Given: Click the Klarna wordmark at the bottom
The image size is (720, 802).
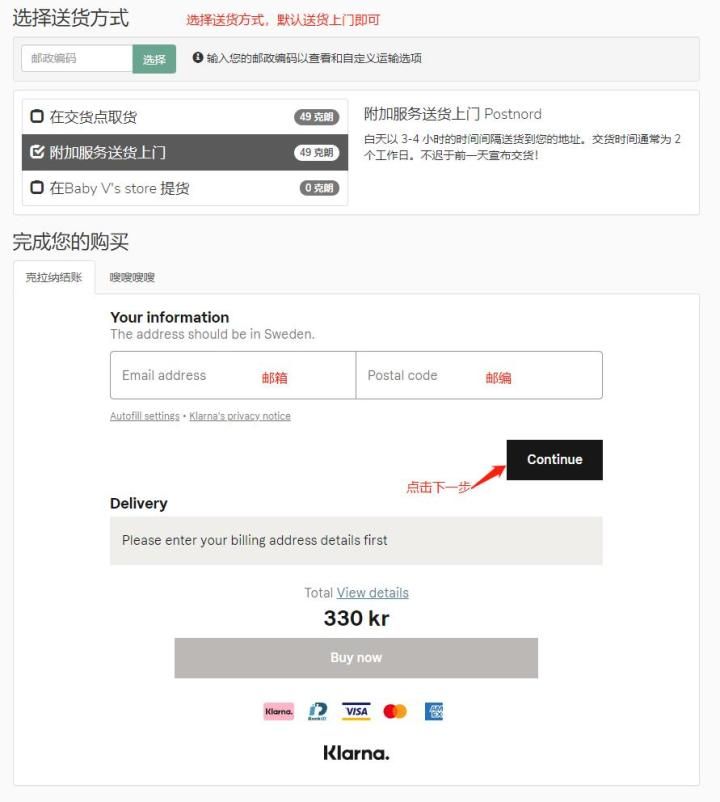Looking at the screenshot, I should 356,753.
